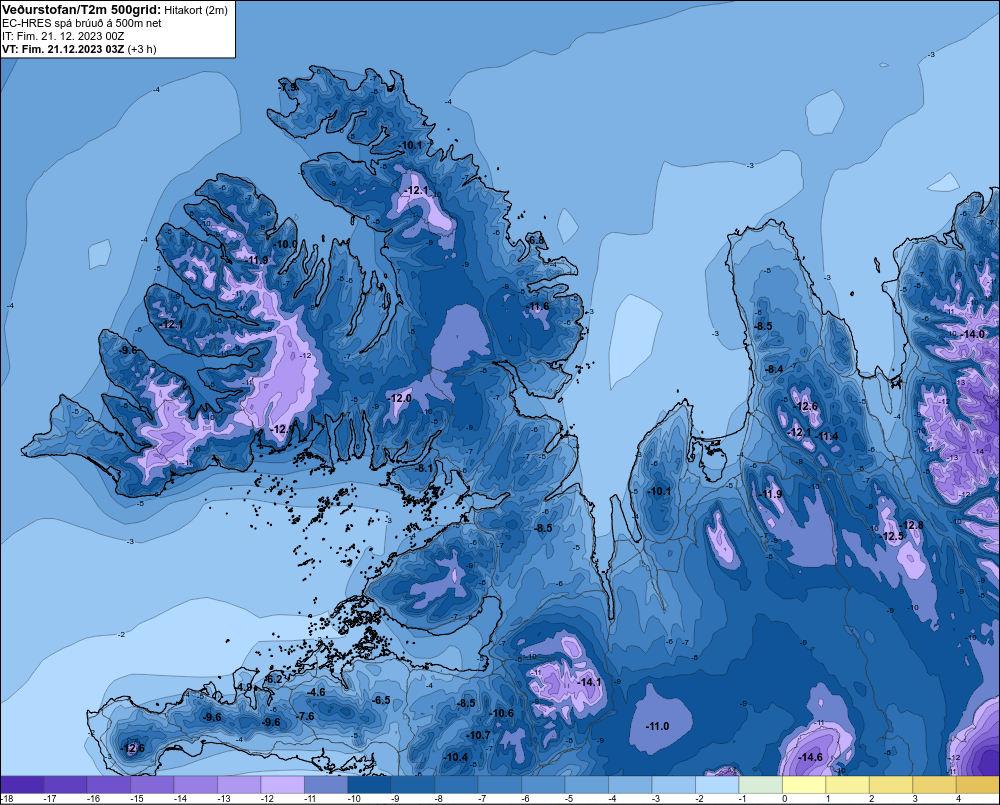The width and height of the screenshot is (1000, 805).
Task: Pick the legend swatch between -18 and -17
Action: [22, 785]
